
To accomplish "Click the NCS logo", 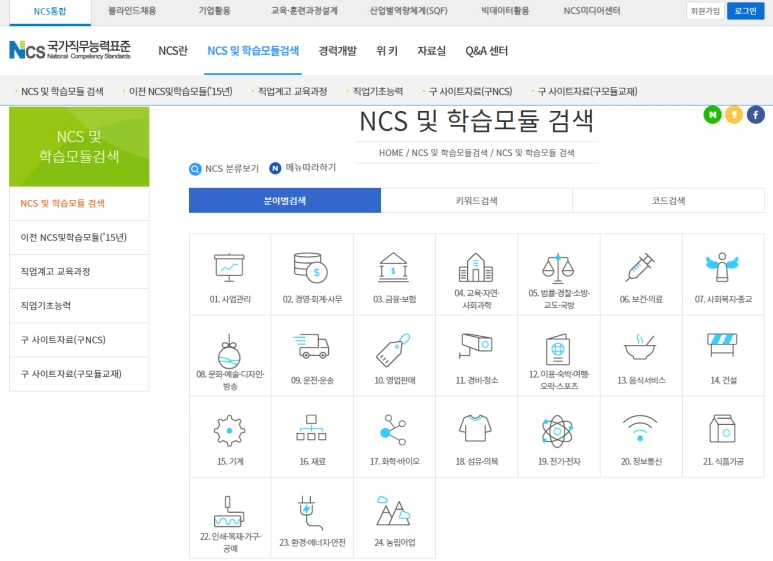I will pos(70,50).
